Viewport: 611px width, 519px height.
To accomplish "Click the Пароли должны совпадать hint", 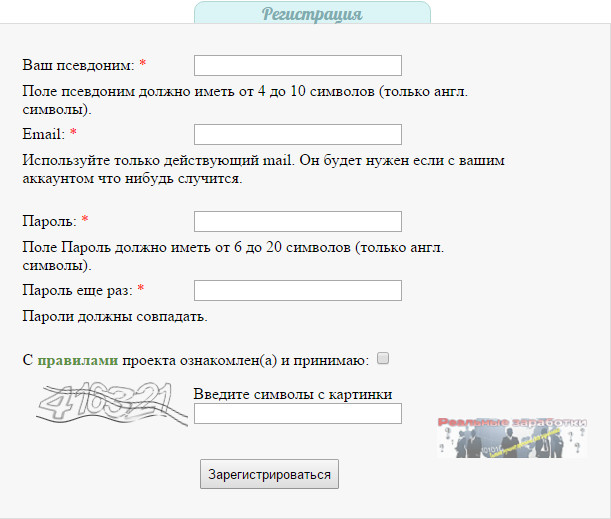I will tap(114, 317).
